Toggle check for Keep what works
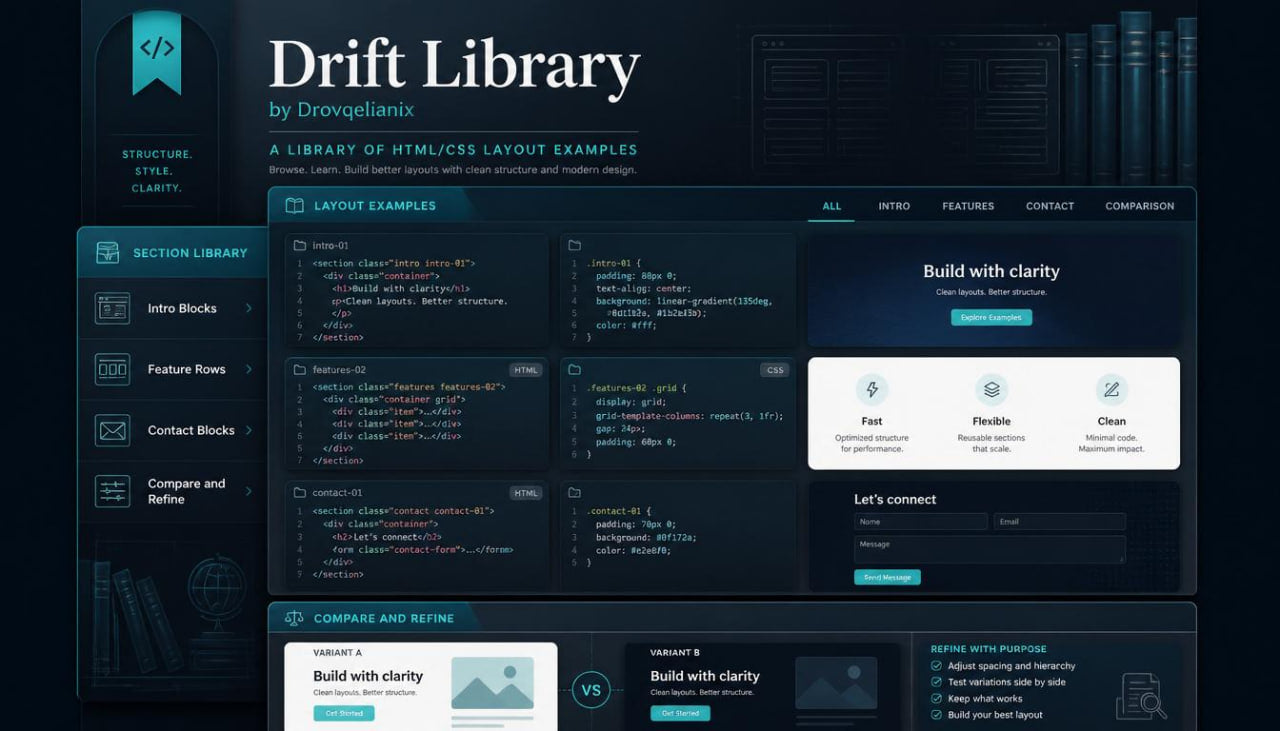The height and width of the screenshot is (731, 1280). click(x=937, y=699)
